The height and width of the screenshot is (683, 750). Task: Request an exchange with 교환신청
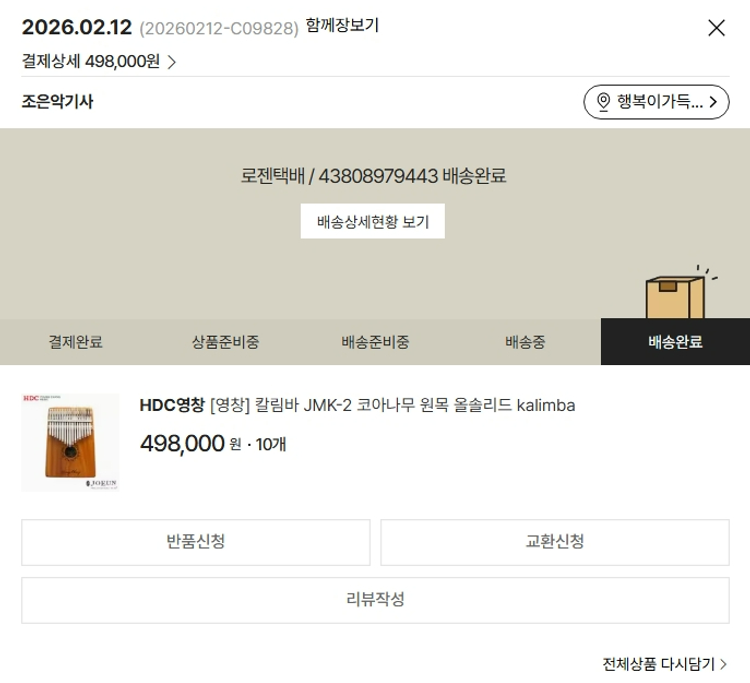(x=555, y=542)
